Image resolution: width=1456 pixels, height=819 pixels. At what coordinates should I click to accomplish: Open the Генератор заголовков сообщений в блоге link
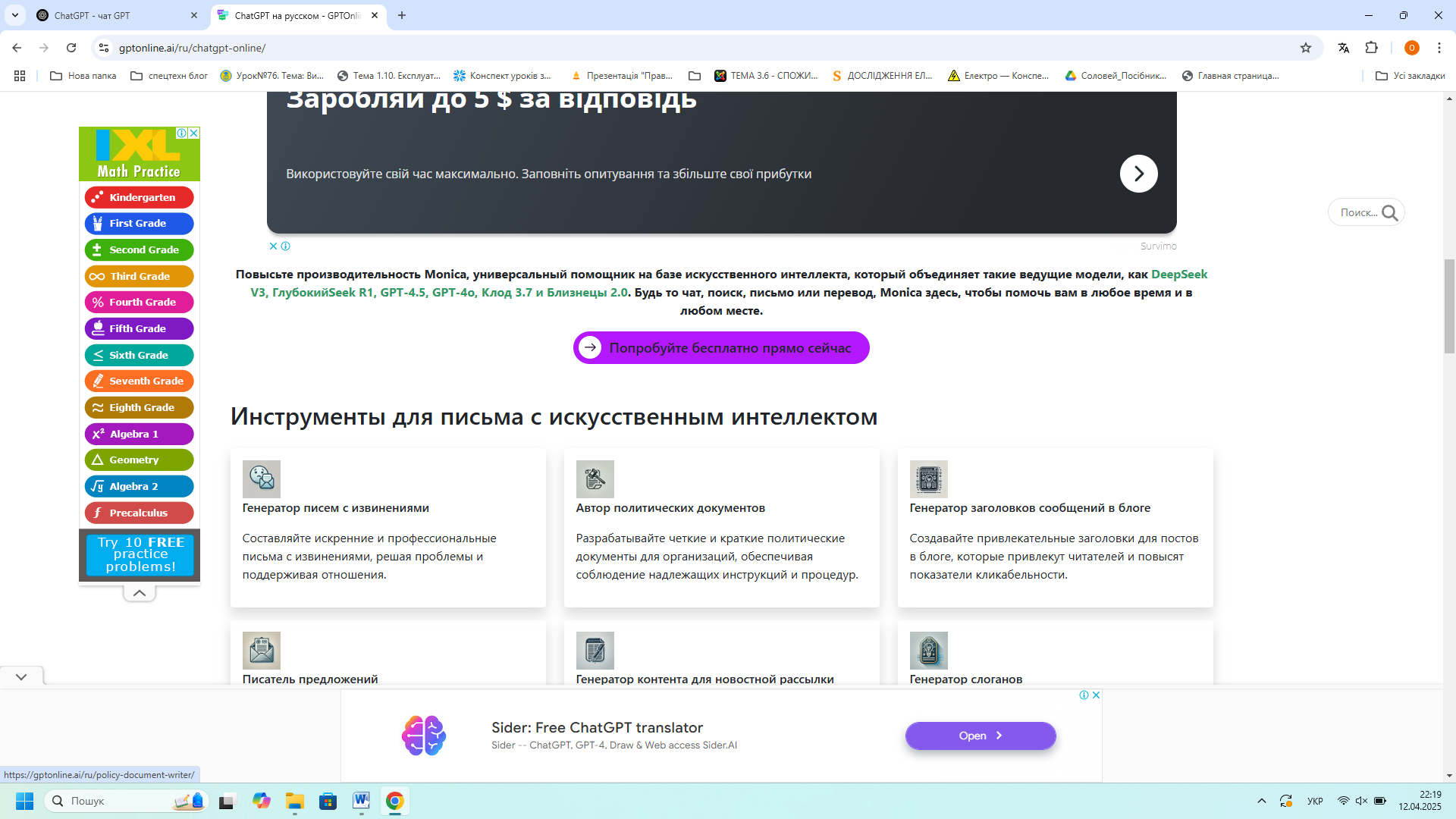click(x=1030, y=508)
